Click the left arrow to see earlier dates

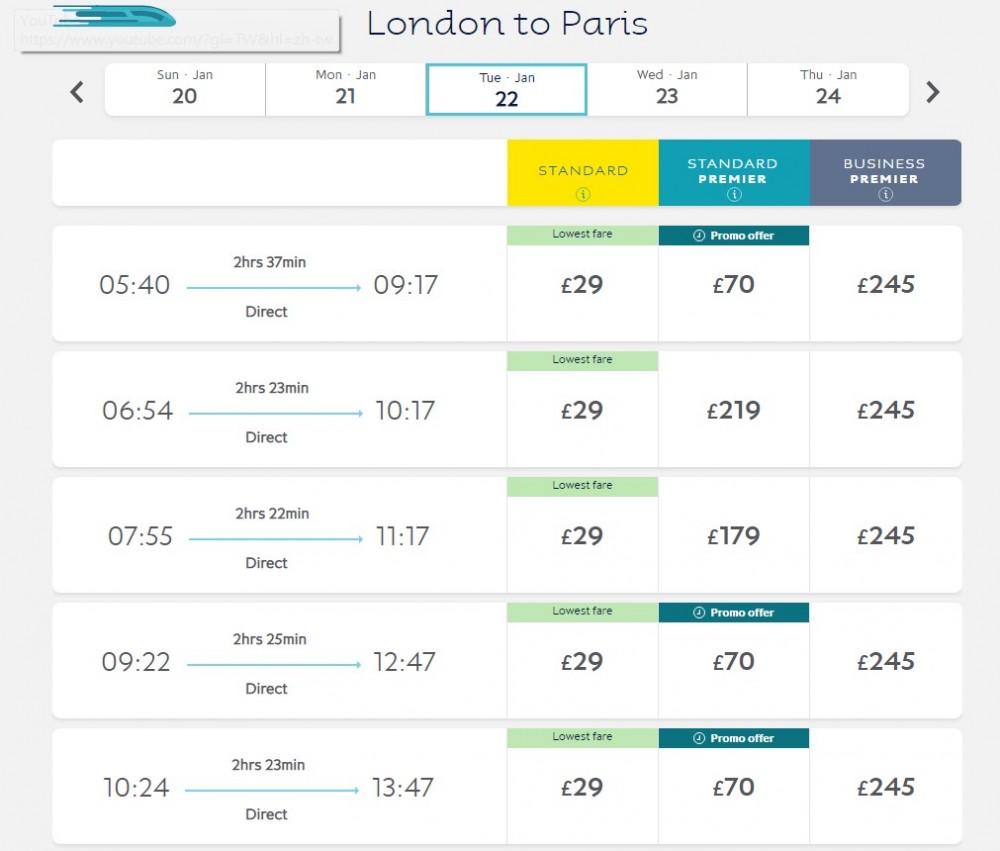76,91
